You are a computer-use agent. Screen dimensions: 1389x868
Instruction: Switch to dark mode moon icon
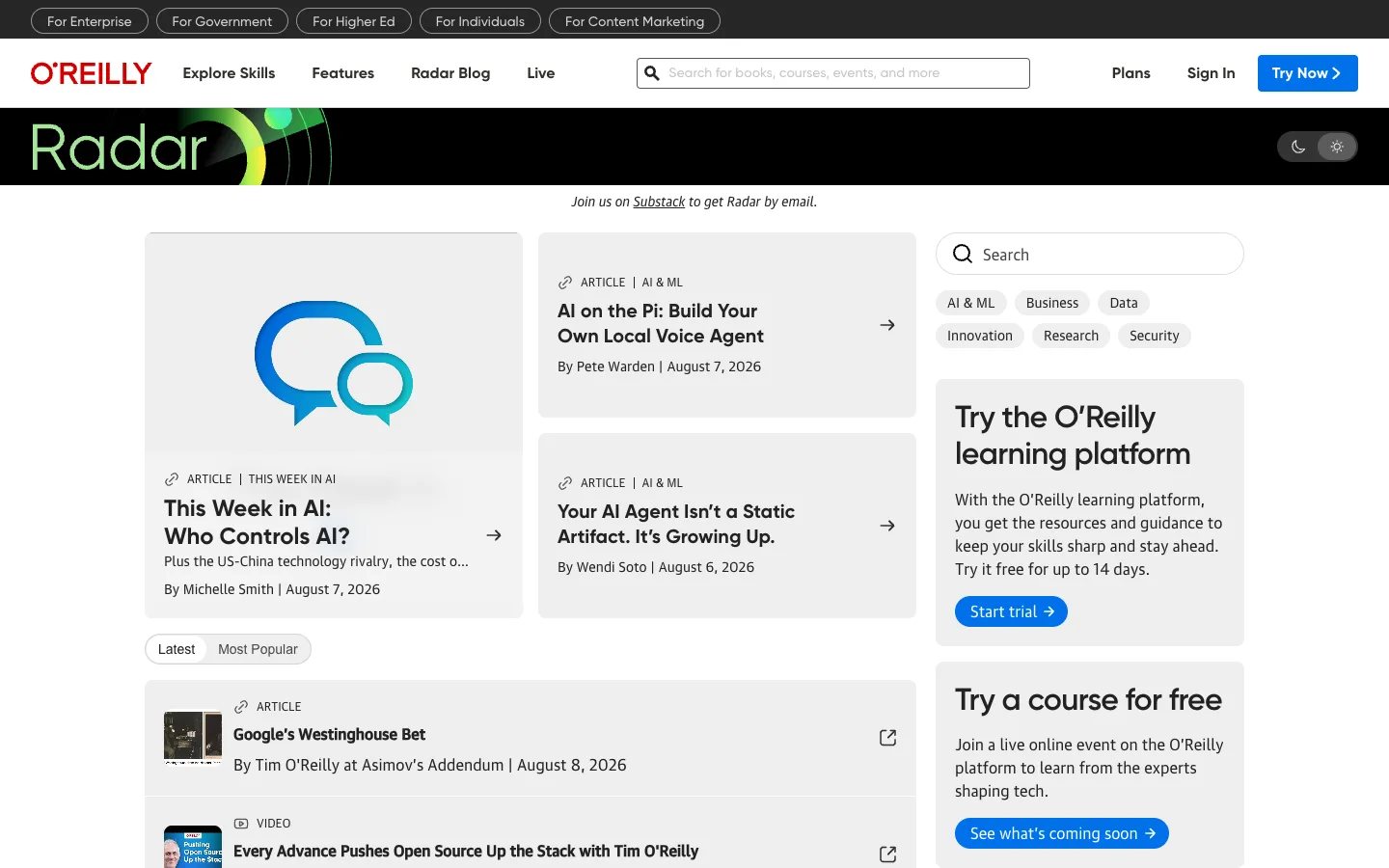[1298, 147]
